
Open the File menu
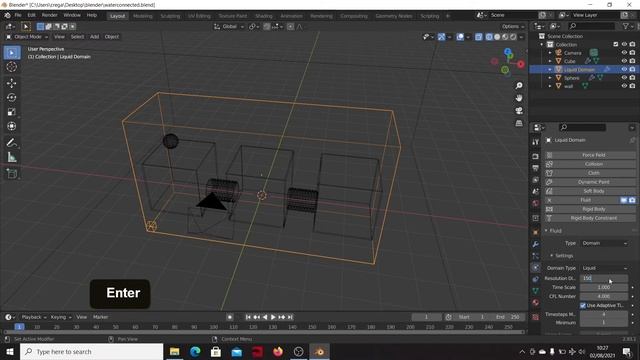18,15
